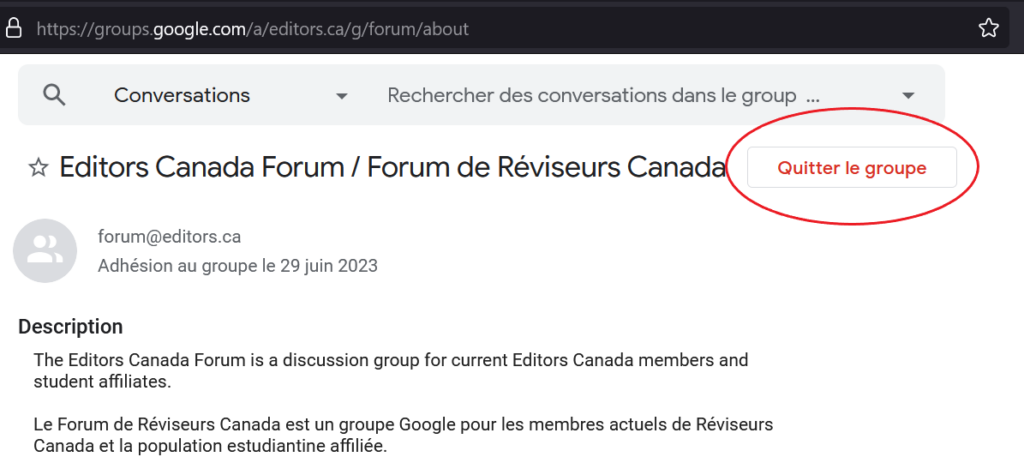This screenshot has height=475, width=1024.
Task: Click the English description paragraph
Action: [391, 371]
